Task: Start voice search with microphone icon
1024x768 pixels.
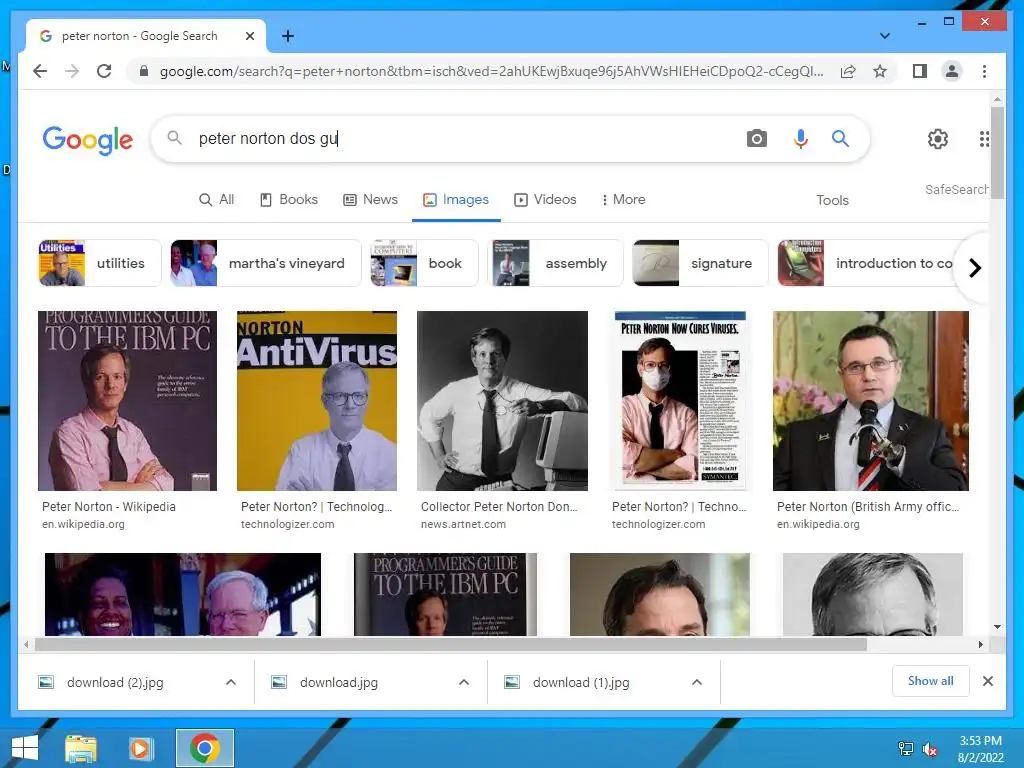Action: pyautogui.click(x=801, y=138)
